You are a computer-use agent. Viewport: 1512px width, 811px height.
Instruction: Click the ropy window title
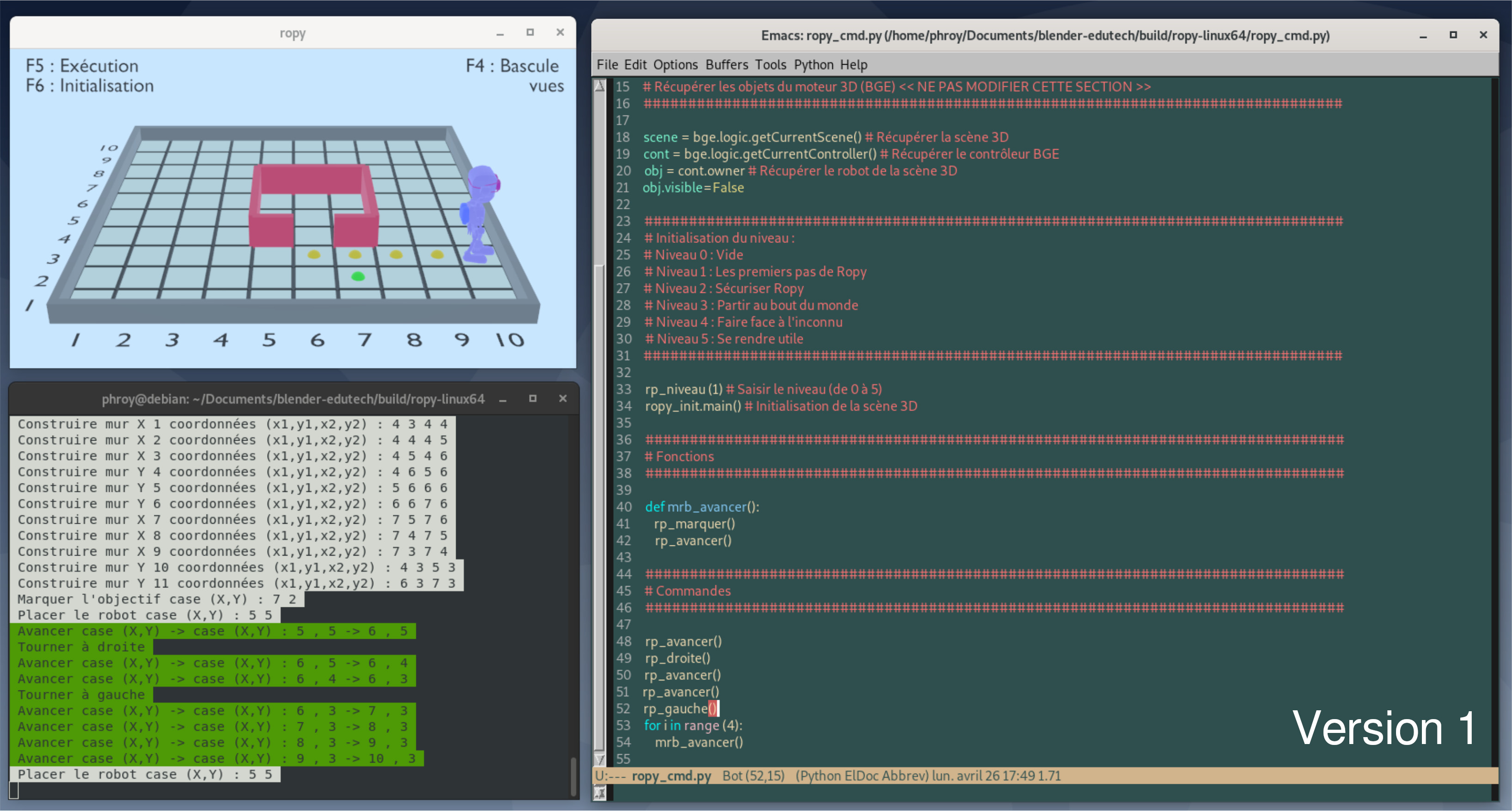(x=293, y=33)
